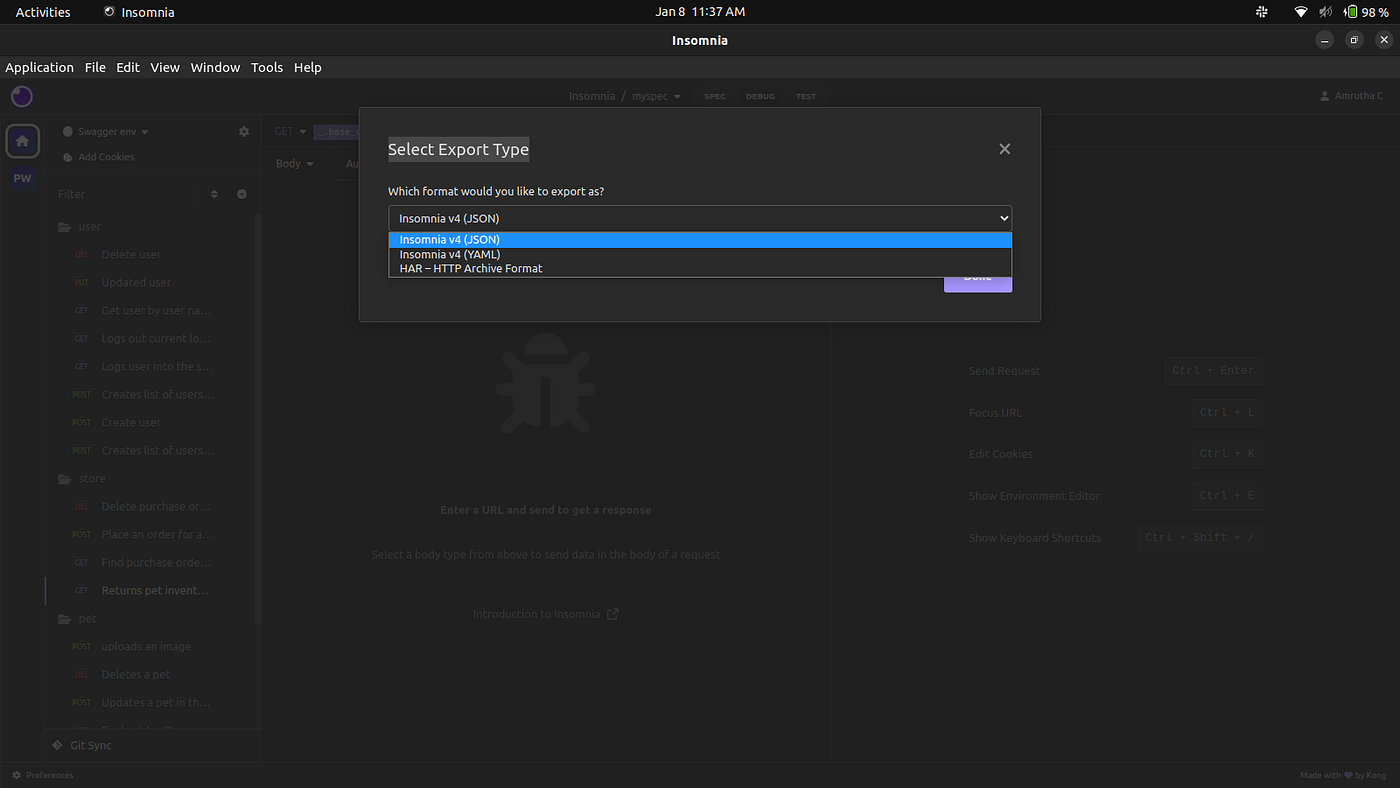
Task: Open Introduction to Insomnia link
Action: (546, 614)
